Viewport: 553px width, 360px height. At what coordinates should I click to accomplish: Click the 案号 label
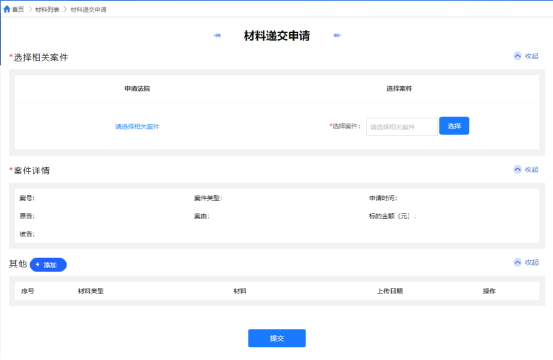tap(27, 198)
